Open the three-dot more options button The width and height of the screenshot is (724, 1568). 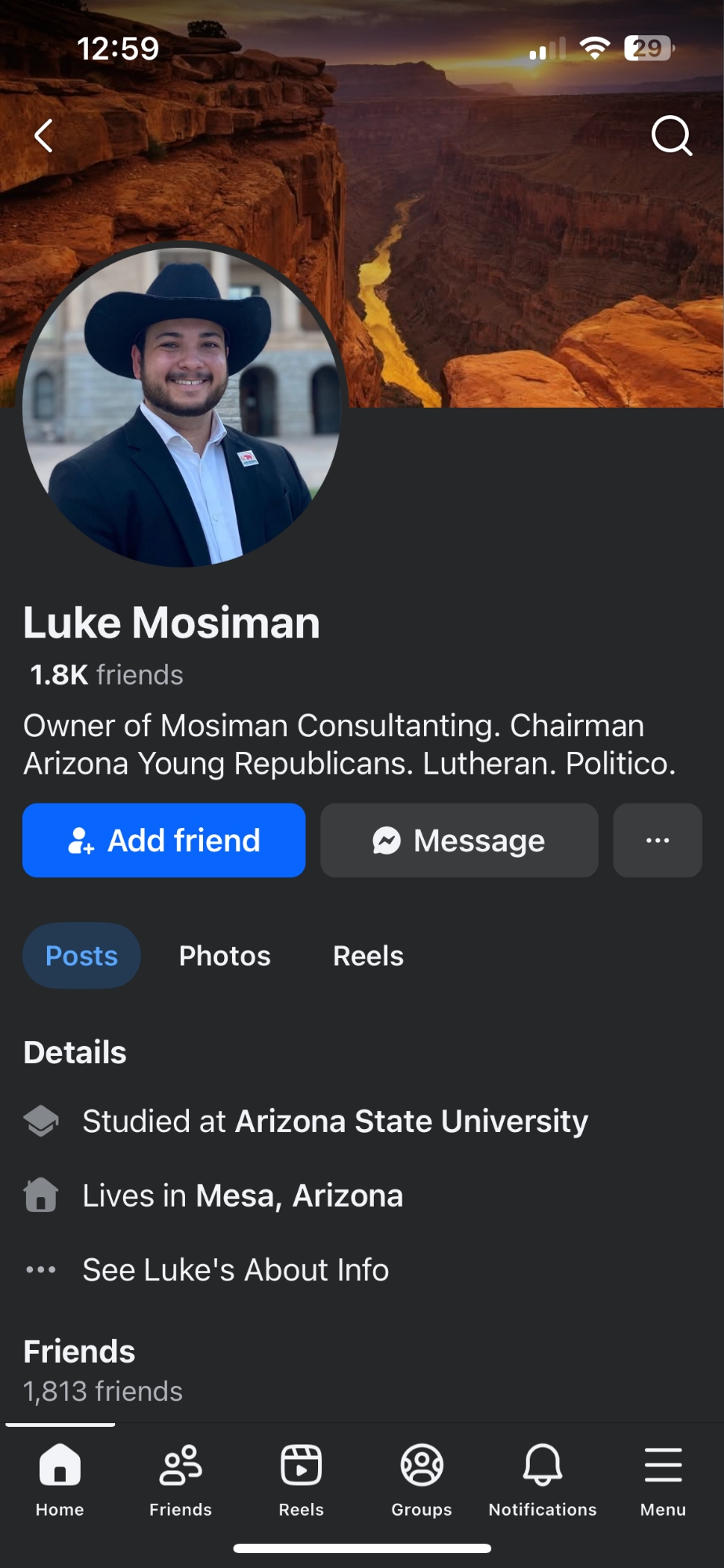(657, 840)
